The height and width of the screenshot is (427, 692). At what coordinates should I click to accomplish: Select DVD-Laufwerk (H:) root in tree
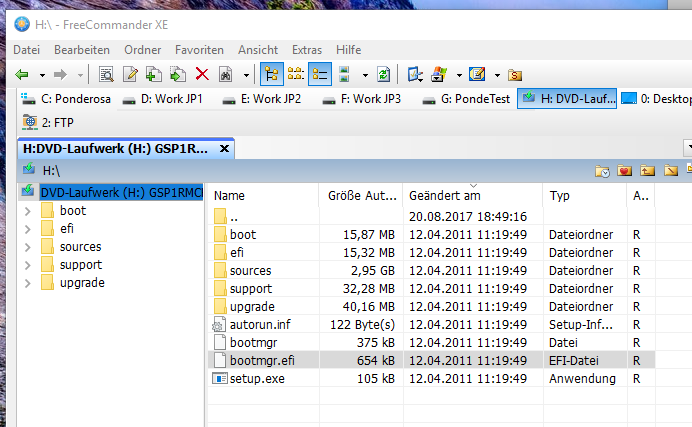coord(121,192)
